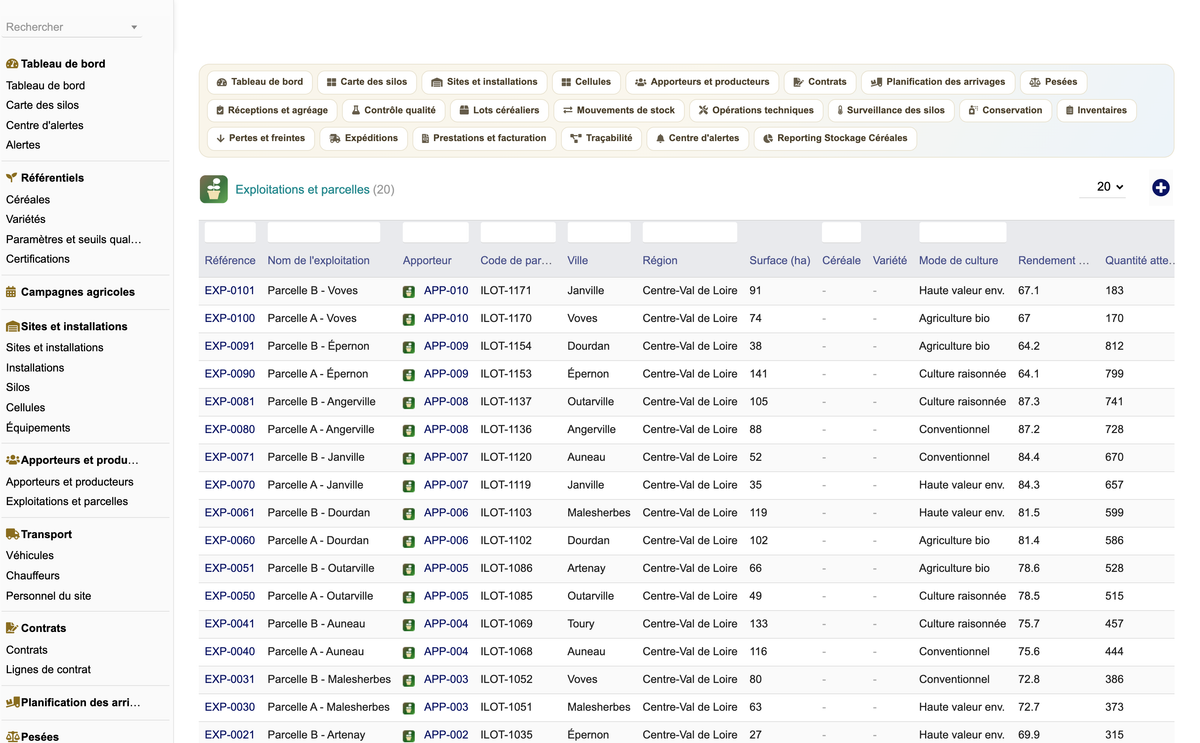This screenshot has height=743, width=1200.
Task: Open the Reporting Stockage Céréales tab
Action: point(835,138)
